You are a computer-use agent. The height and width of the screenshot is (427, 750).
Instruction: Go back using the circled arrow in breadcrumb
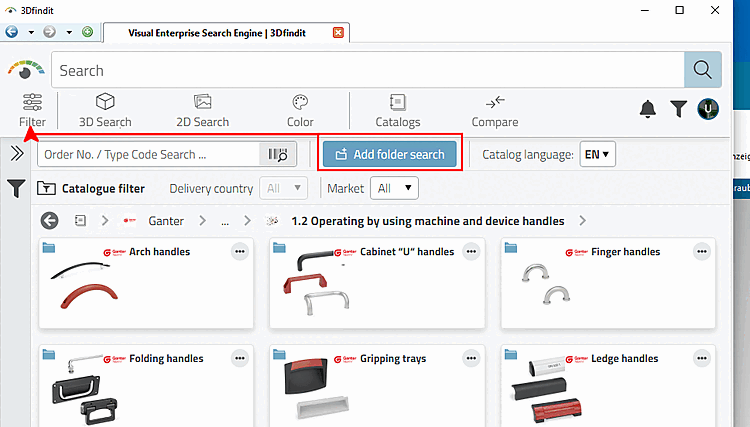(x=49, y=221)
